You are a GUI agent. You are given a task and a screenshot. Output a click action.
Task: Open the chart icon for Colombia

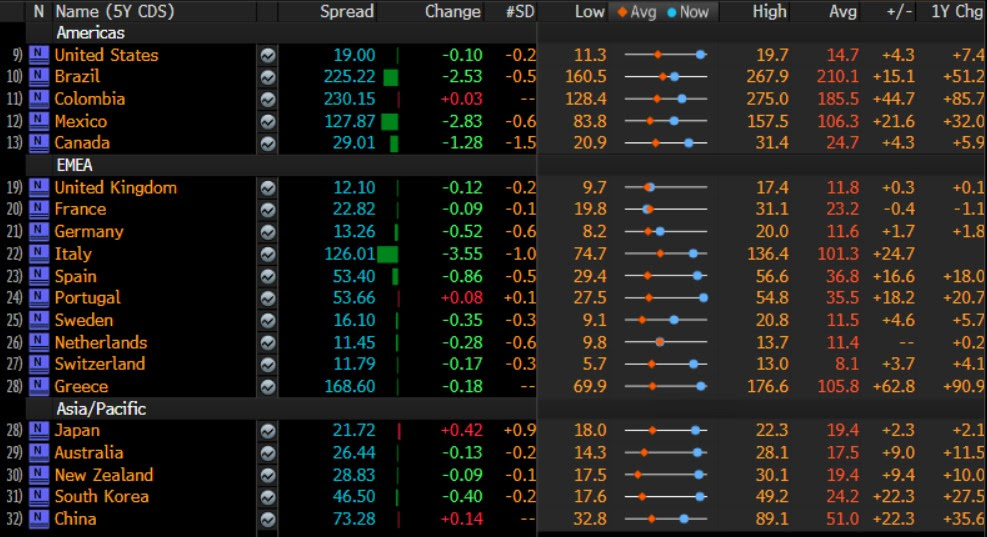(268, 99)
